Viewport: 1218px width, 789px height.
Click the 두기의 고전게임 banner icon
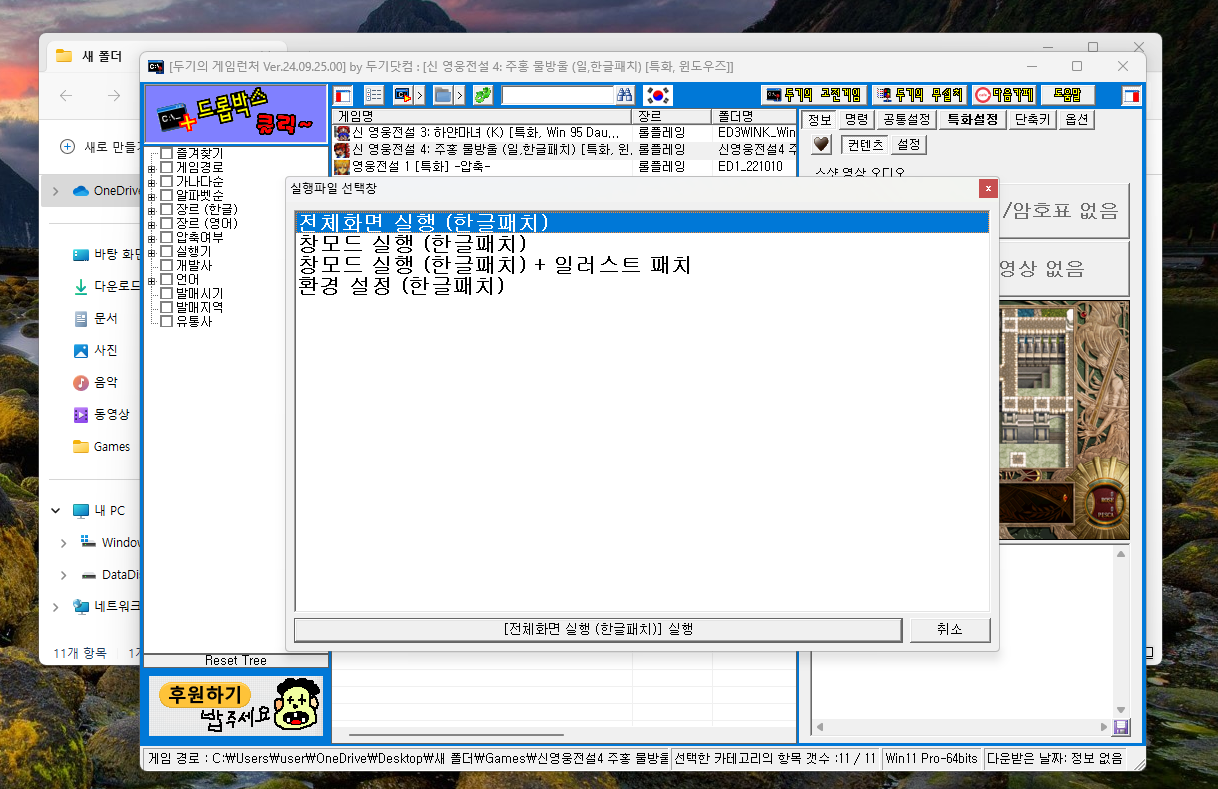(x=813, y=95)
